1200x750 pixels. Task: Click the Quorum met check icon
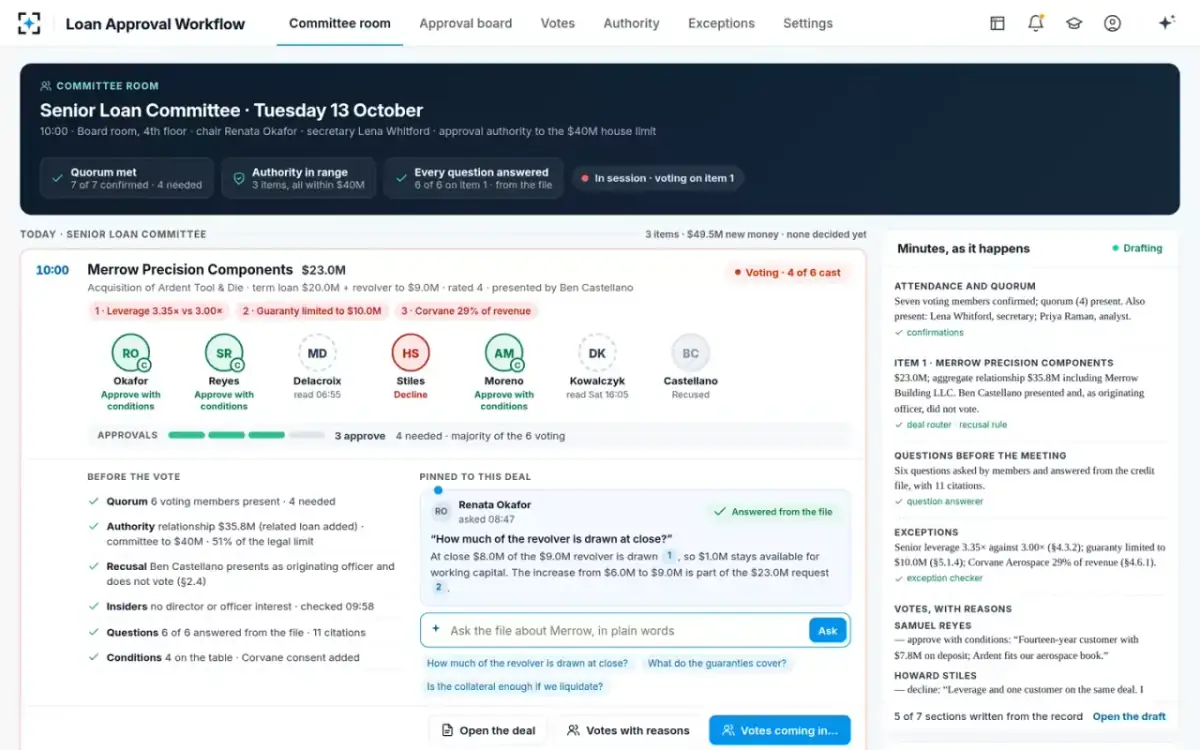[57, 178]
